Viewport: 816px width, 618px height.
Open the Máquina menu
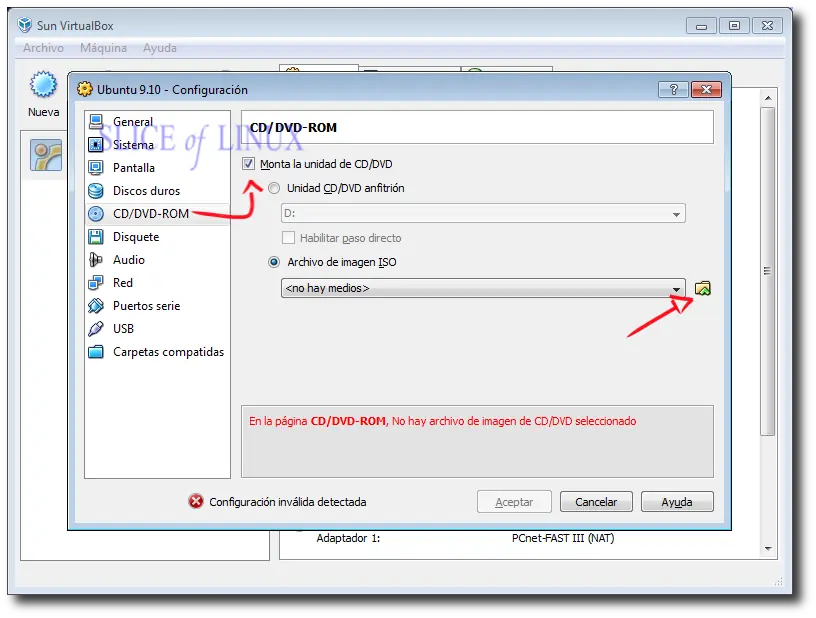click(x=104, y=48)
